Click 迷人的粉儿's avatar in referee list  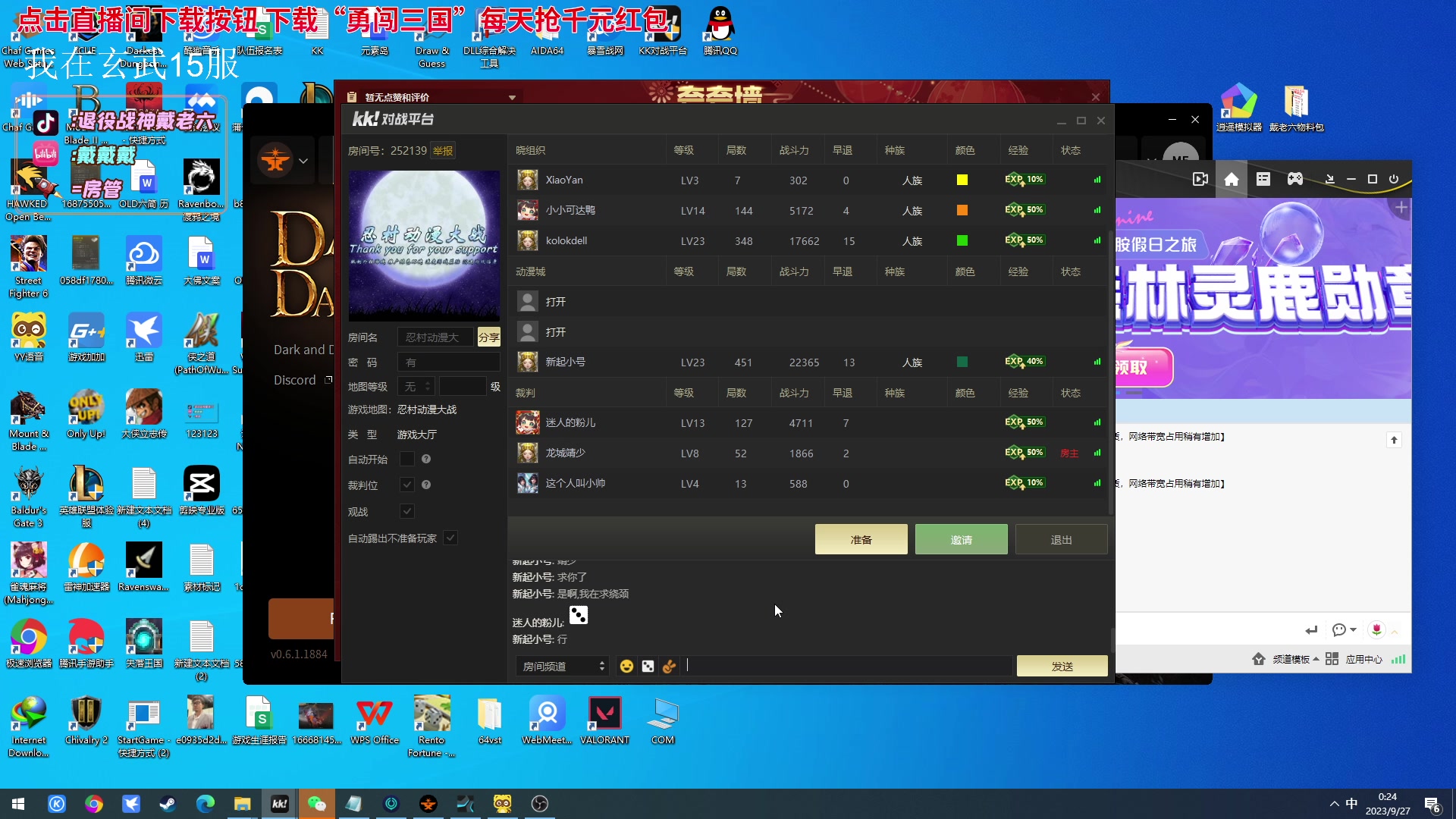click(x=528, y=422)
